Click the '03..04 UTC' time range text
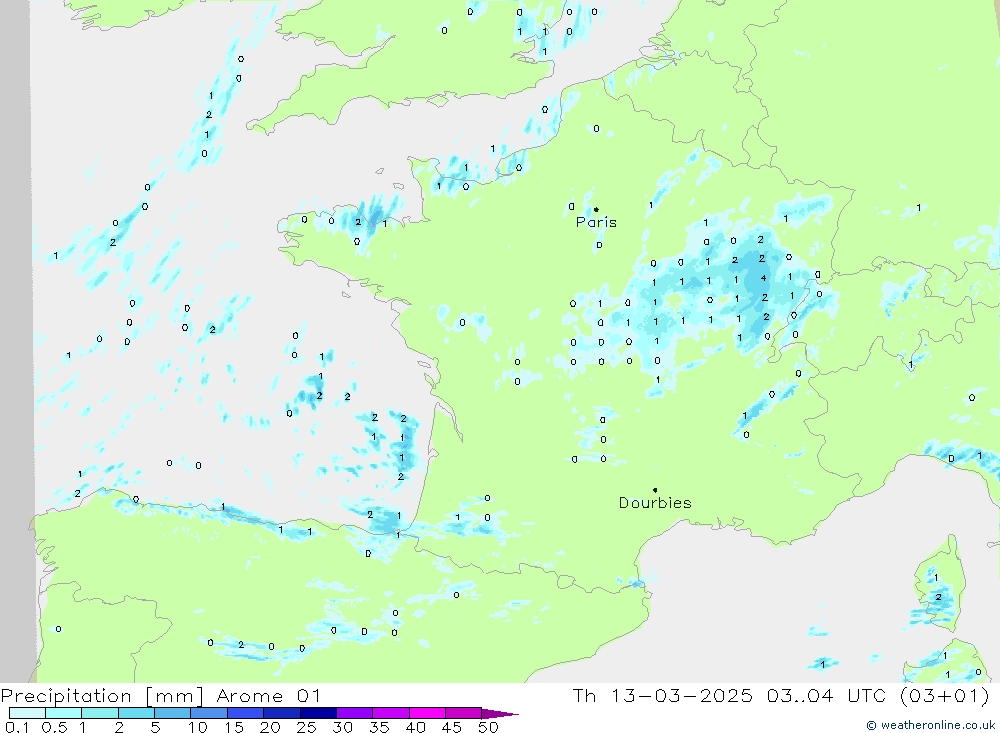Screen dimensions: 1000x733 (827, 695)
